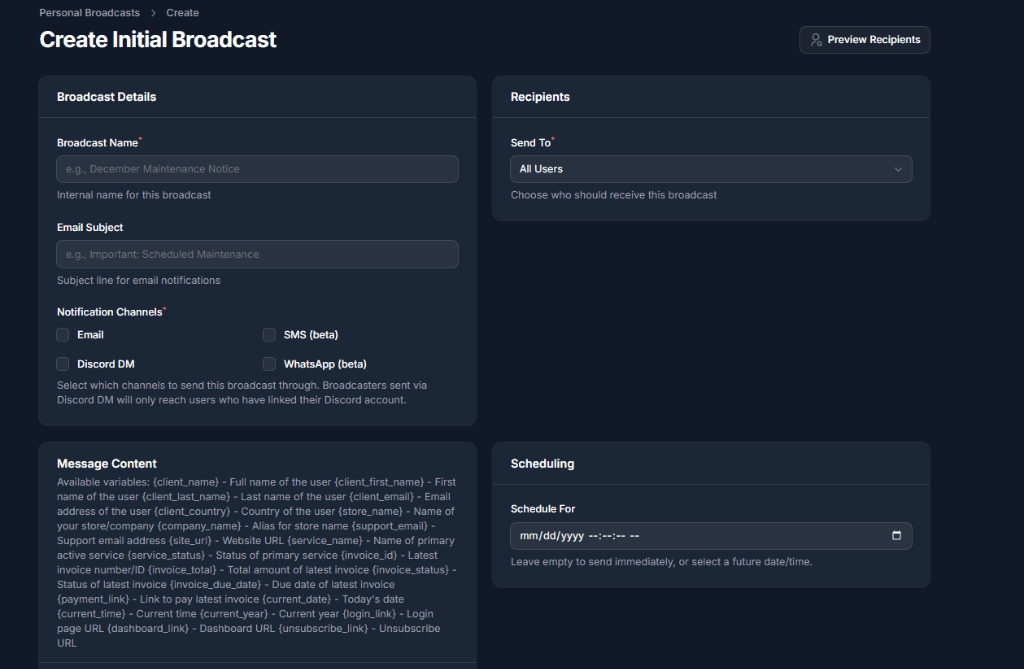Image resolution: width=1024 pixels, height=669 pixels.
Task: Check the SMS (beta) channel
Action: coord(269,334)
